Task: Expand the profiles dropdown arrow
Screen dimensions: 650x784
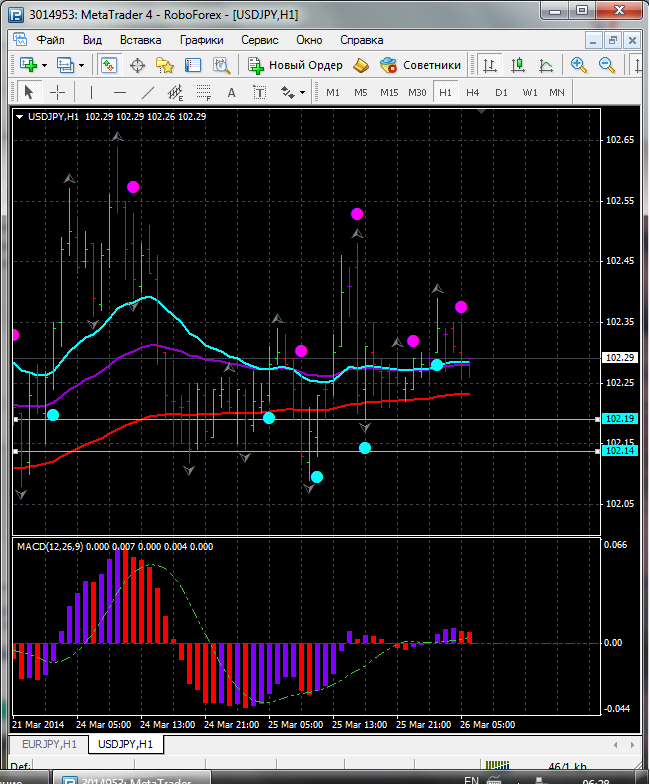Action: [81, 65]
